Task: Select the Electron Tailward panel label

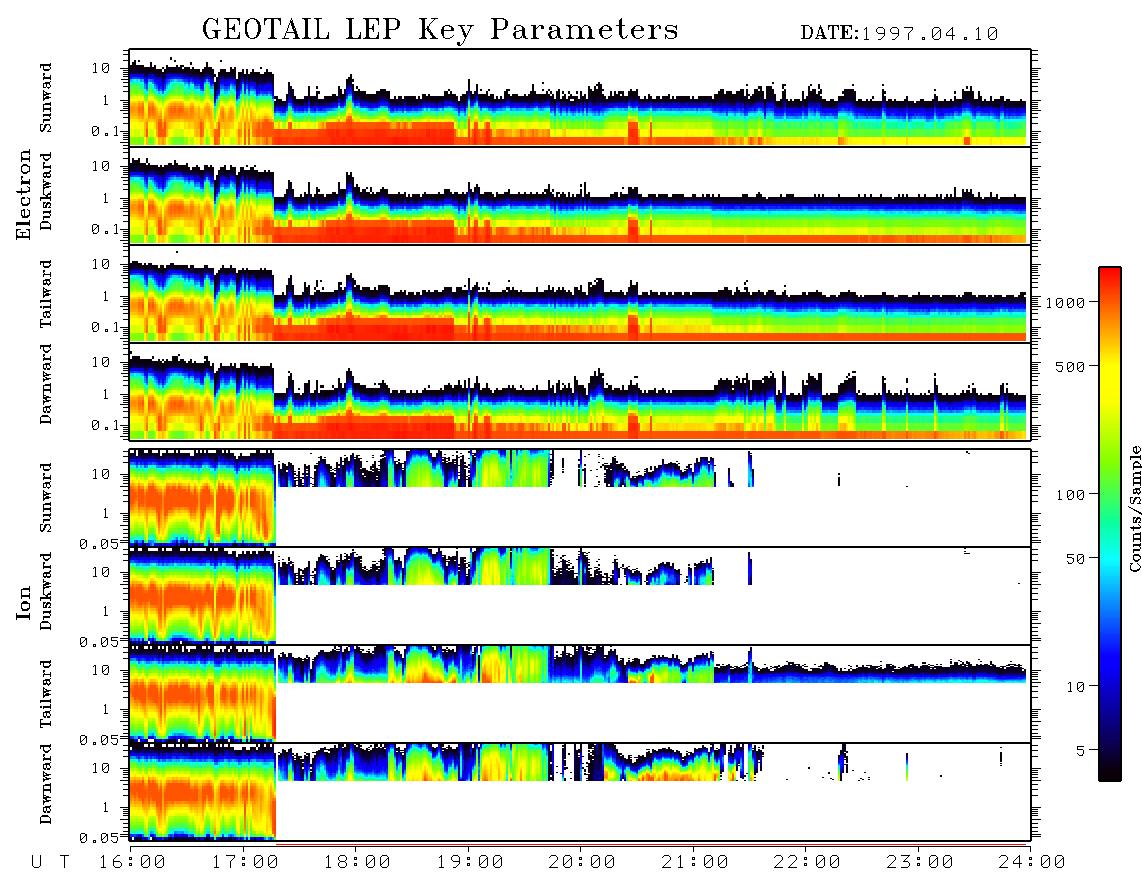Action: click(x=46, y=294)
